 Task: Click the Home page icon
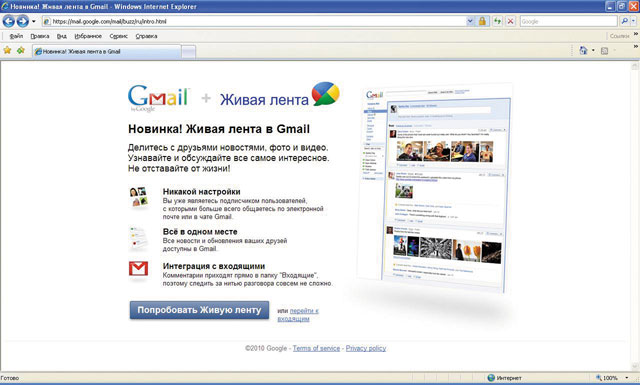(x=583, y=50)
